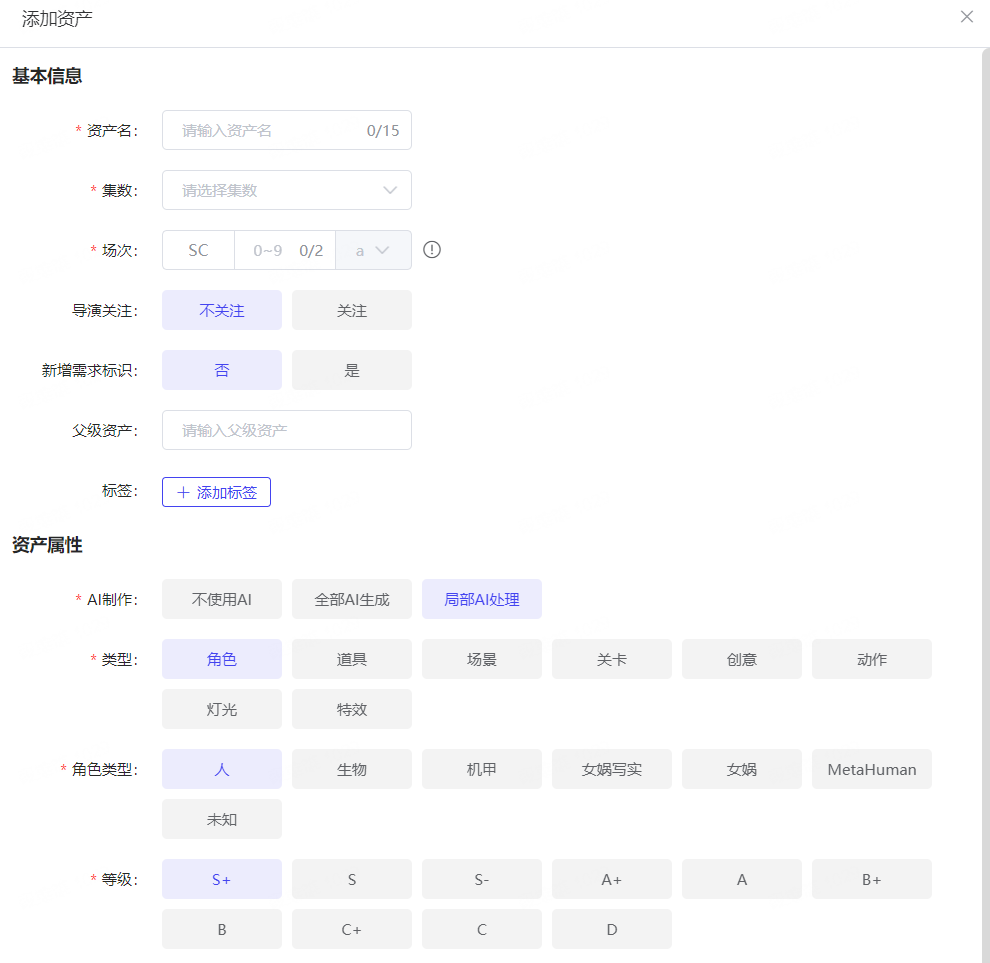
Task: Select 不使用AI option
Action: [x=222, y=600]
